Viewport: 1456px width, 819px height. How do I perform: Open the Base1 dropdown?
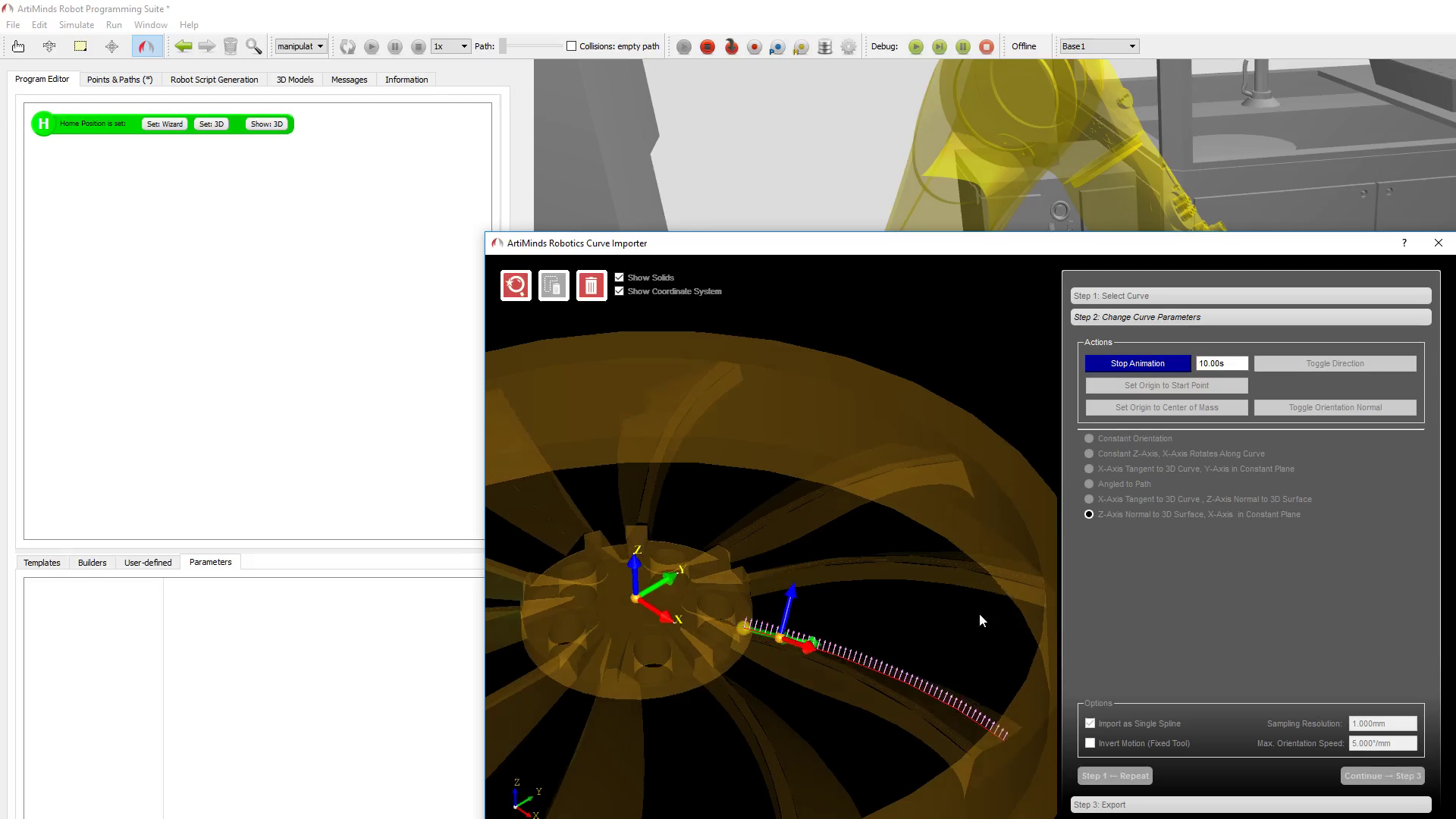click(x=1100, y=46)
